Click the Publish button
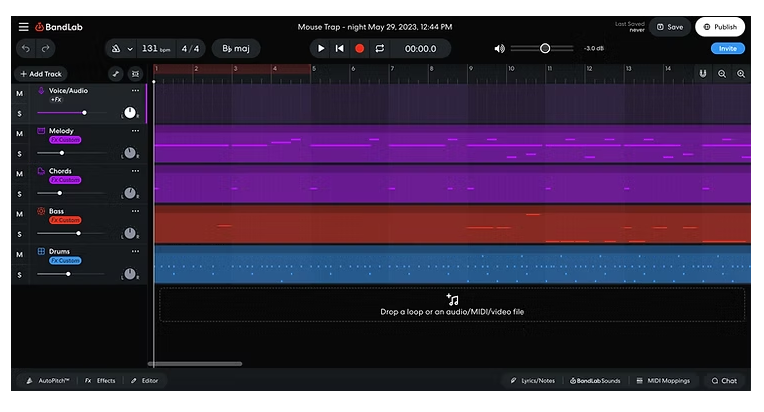Image resolution: width=764 pixels, height=412 pixels. coord(720,27)
